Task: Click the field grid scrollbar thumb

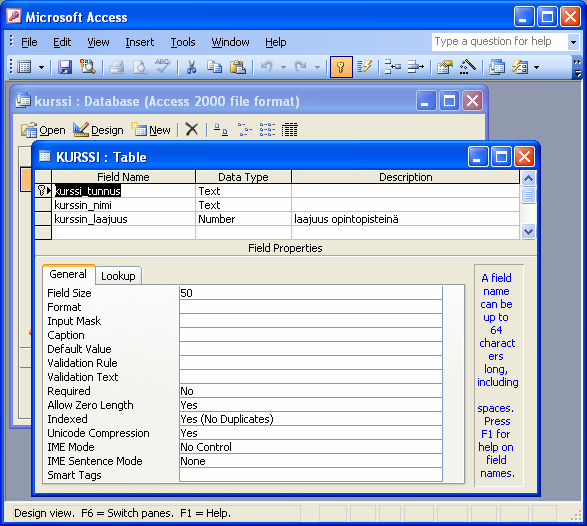Action: pos(528,195)
